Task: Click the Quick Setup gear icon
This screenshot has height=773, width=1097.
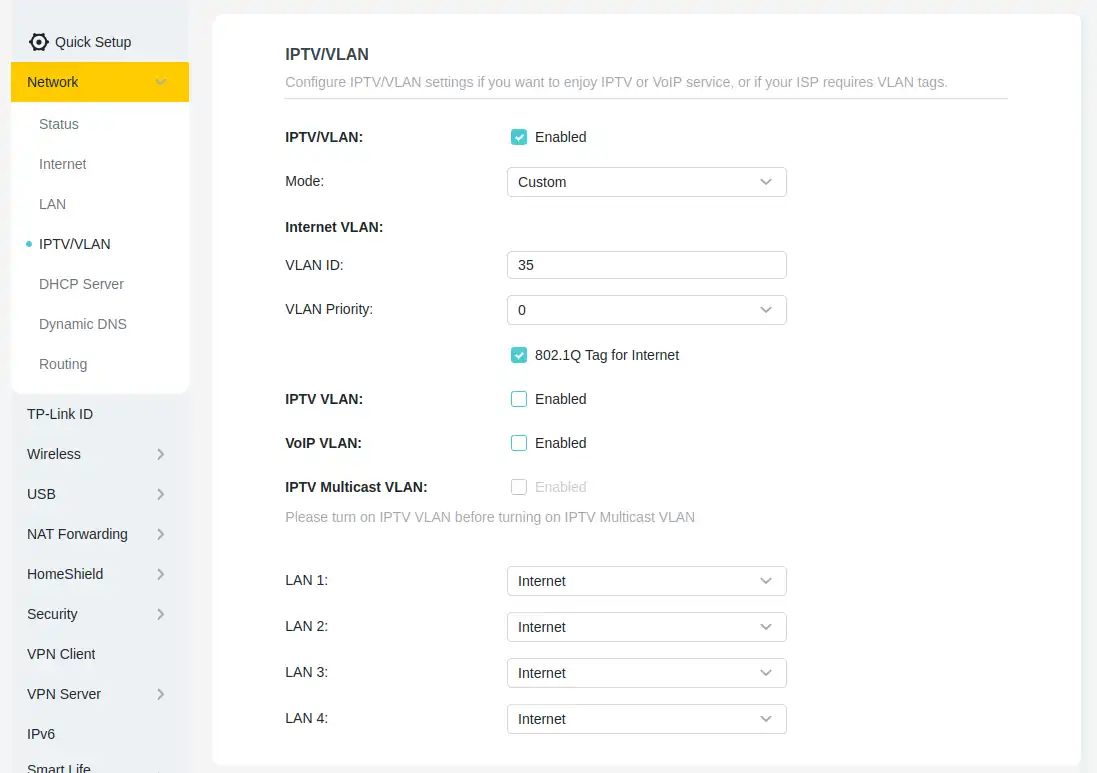Action: click(38, 42)
